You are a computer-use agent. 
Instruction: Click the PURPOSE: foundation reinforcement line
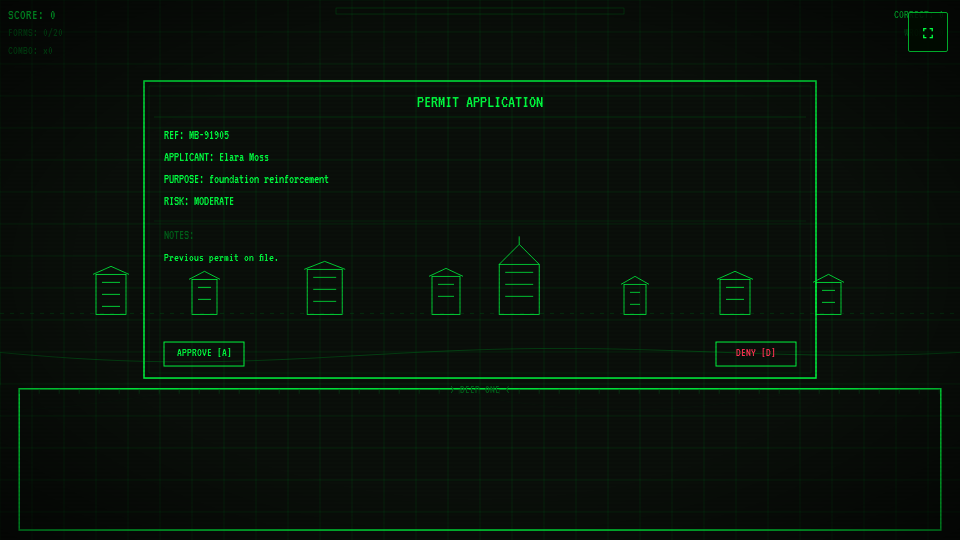point(246,179)
